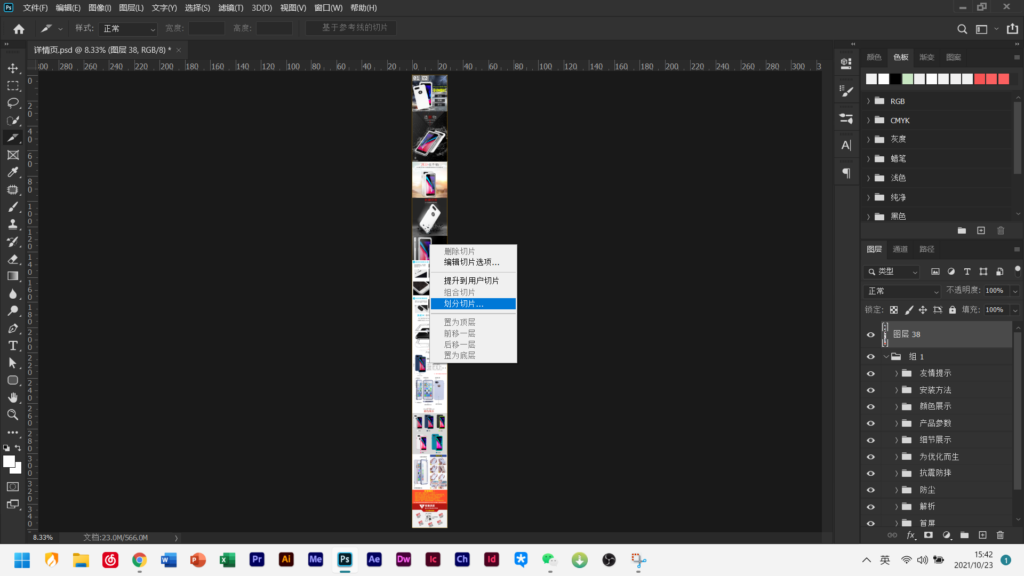Click 编辑切片选项 in context menu
Screen dimensions: 1024x576
click(472, 262)
